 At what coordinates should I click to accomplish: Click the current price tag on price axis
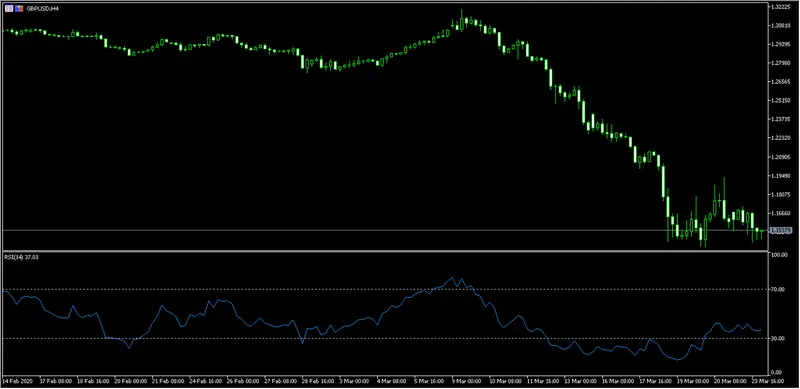tap(781, 231)
